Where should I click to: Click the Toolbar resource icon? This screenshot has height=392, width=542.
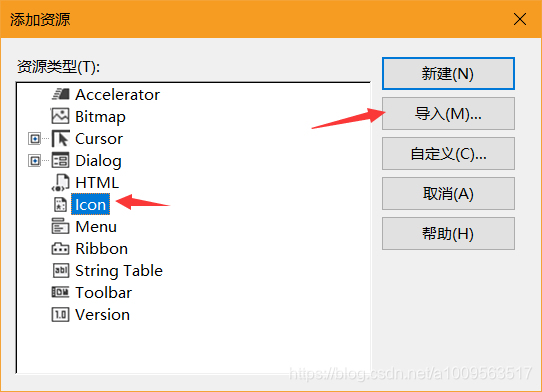point(60,292)
